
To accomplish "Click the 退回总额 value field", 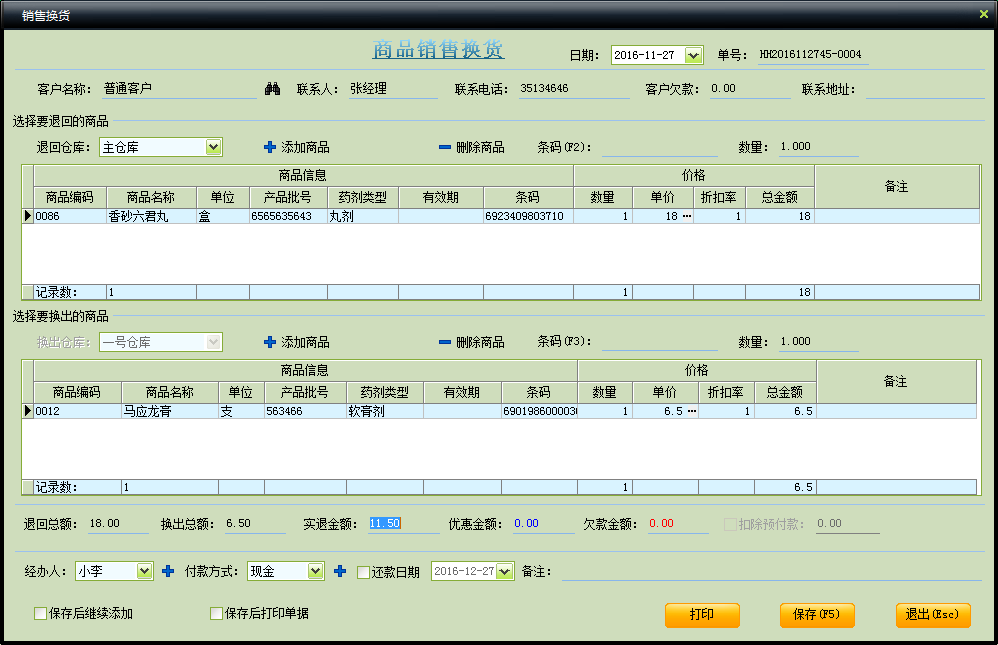I will click(x=118, y=524).
